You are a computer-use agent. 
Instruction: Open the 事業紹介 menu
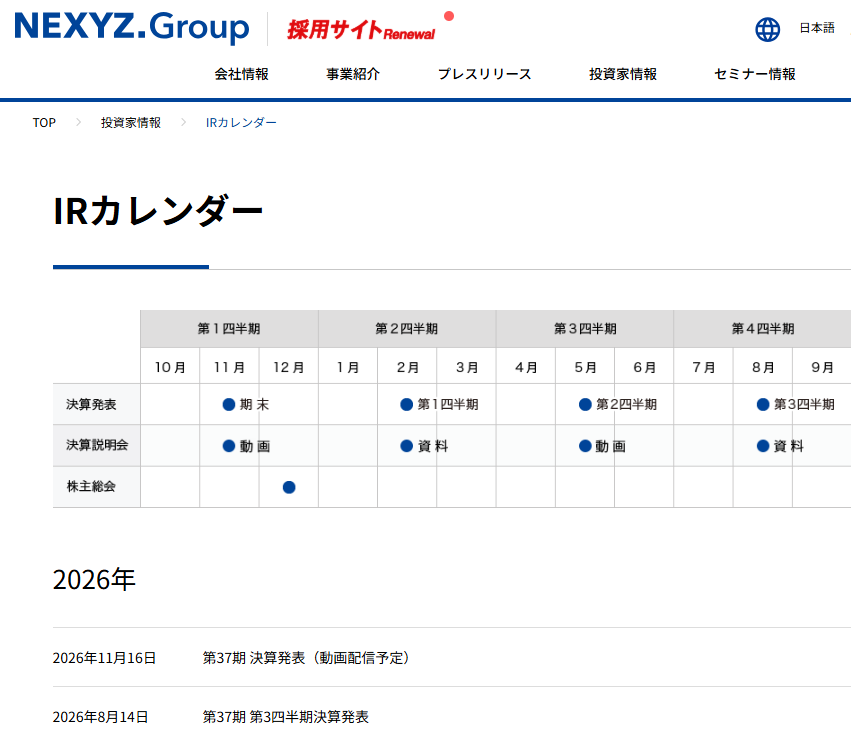point(353,74)
